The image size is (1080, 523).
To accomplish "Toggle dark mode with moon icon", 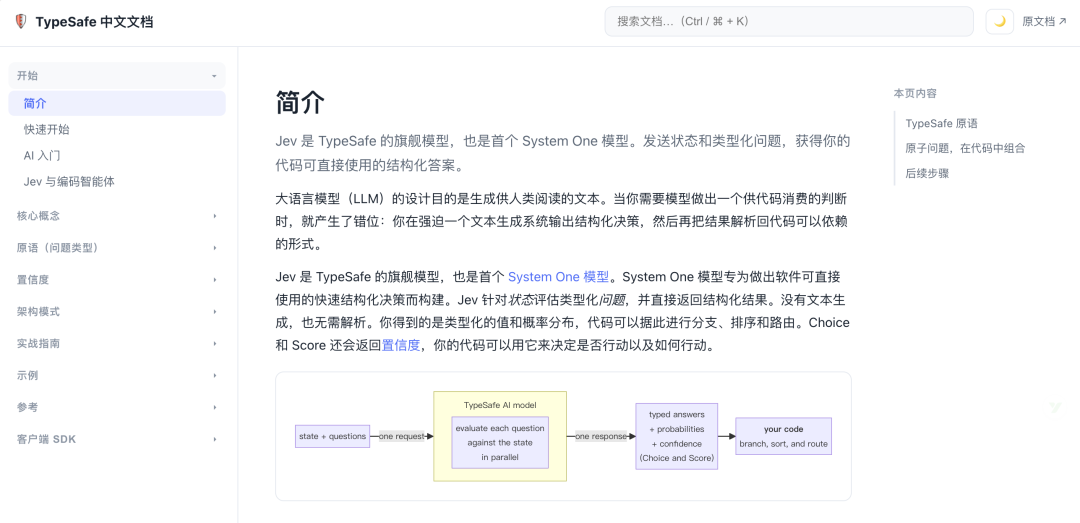I will [999, 21].
